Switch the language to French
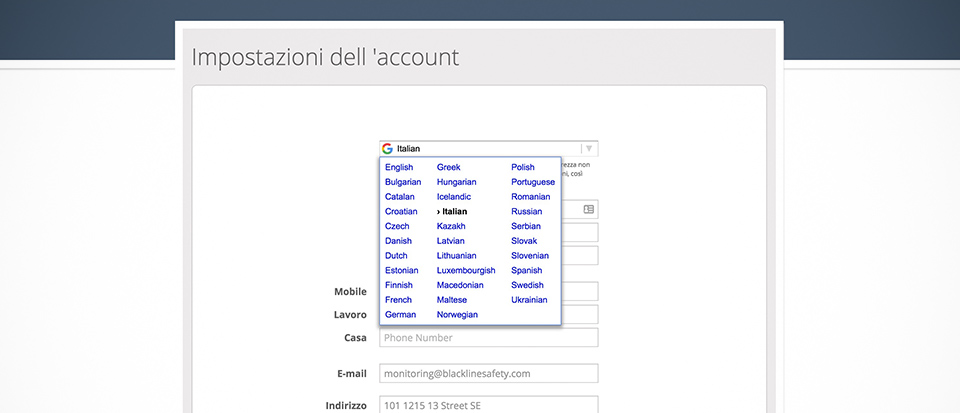This screenshot has height=413, width=960. tap(398, 300)
